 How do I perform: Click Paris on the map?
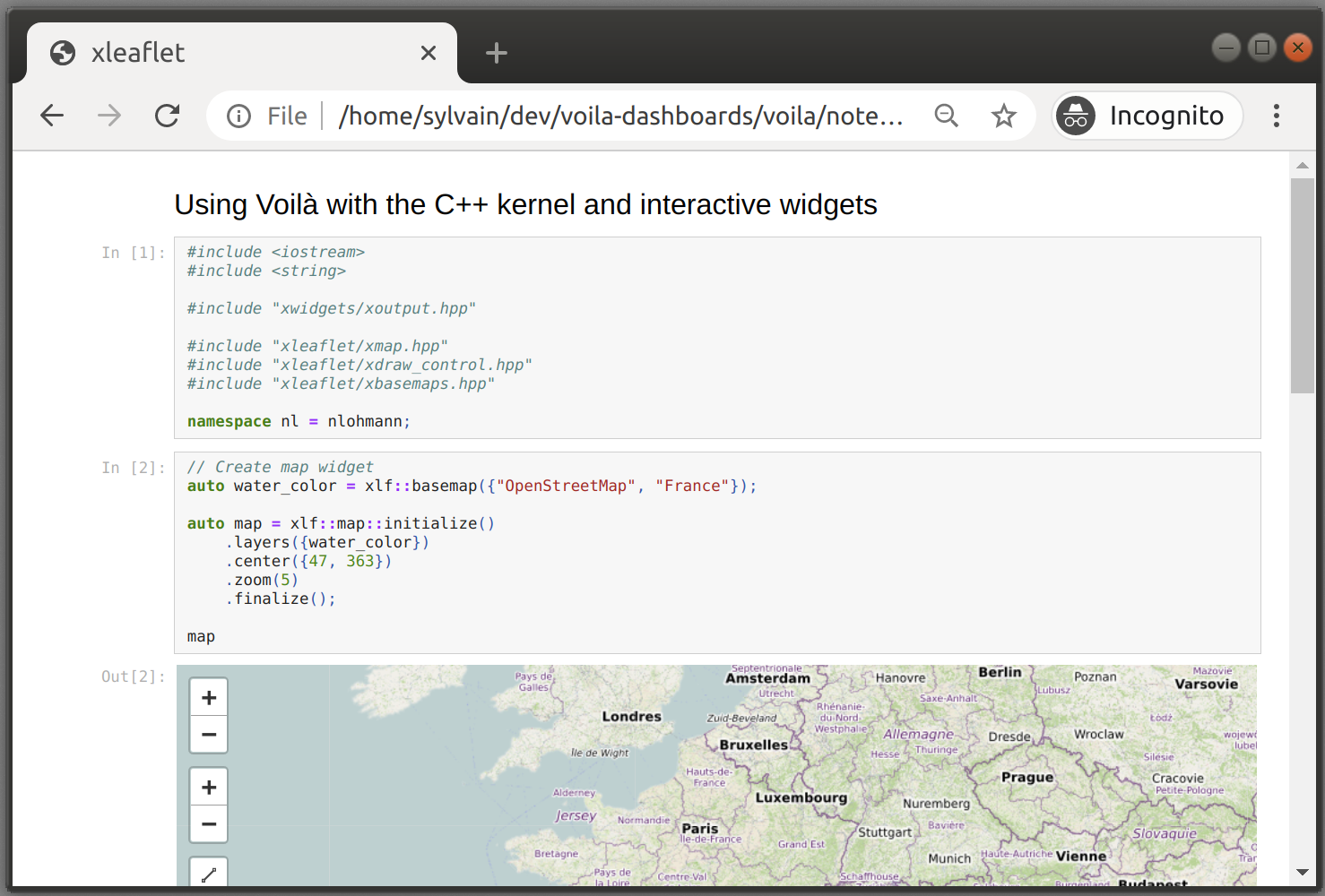(700, 829)
